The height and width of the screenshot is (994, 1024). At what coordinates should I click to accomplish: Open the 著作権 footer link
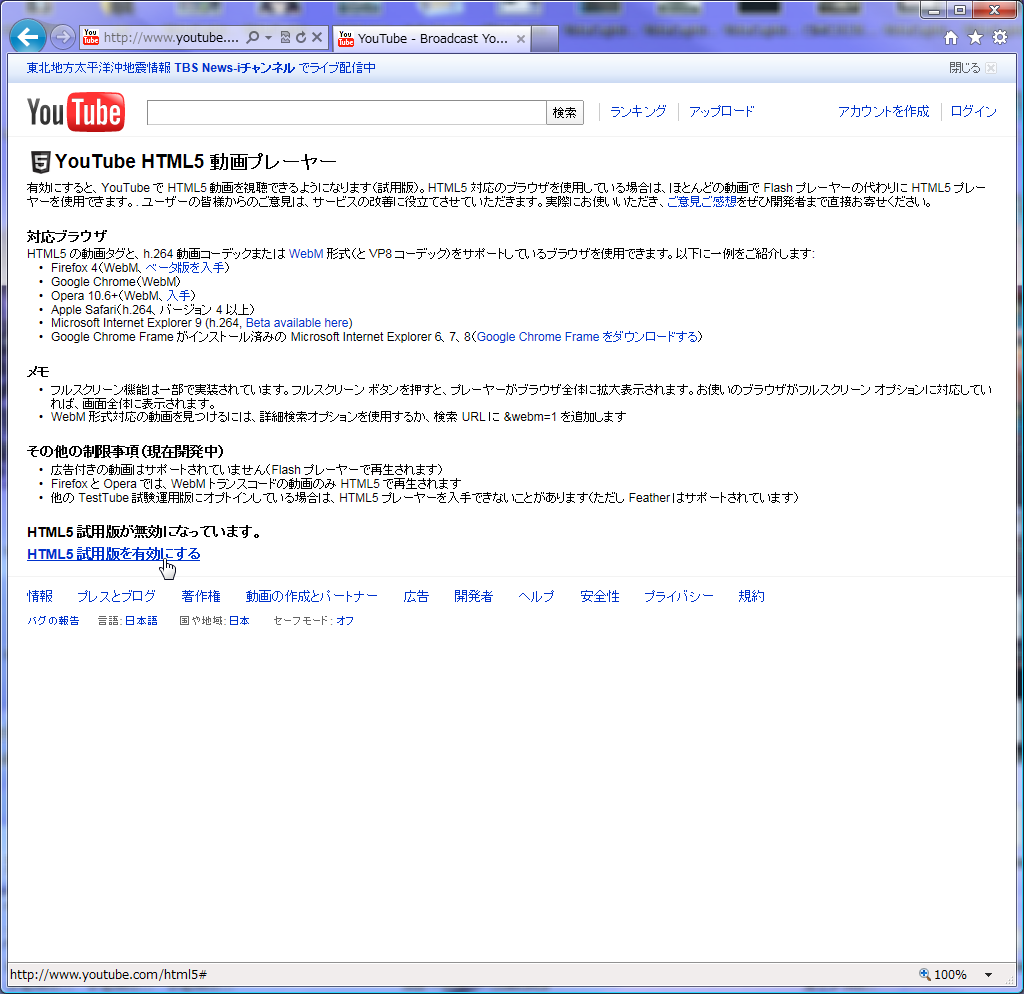(x=201, y=596)
